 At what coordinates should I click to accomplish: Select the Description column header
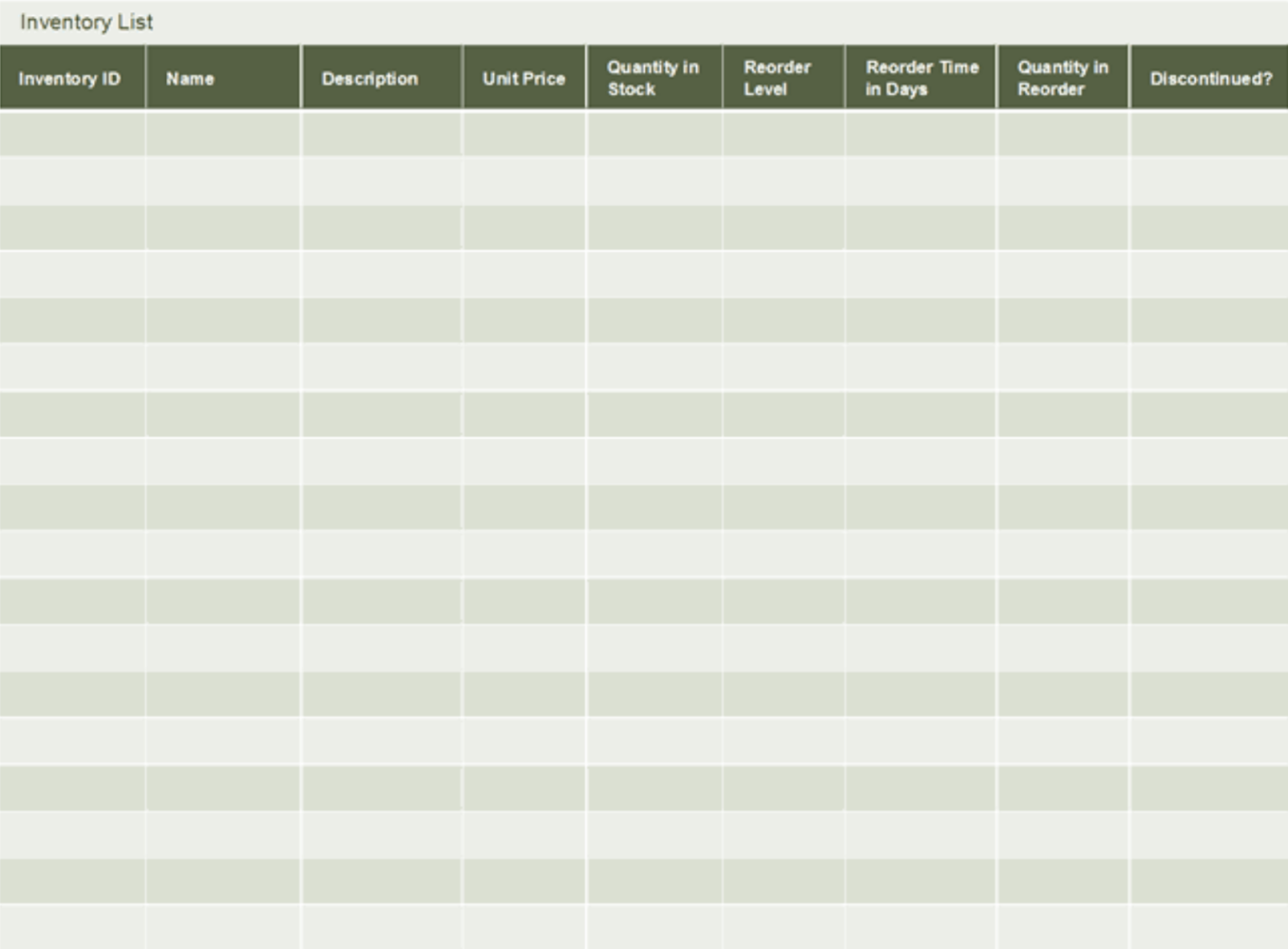point(382,77)
